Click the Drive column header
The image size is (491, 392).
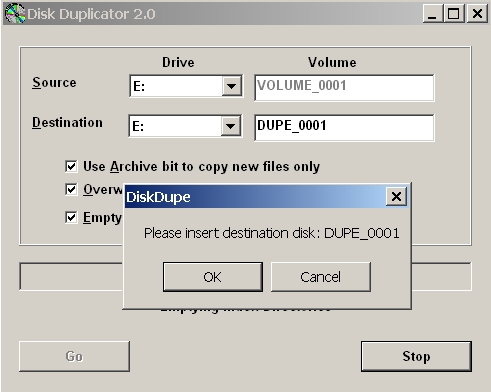coord(178,62)
